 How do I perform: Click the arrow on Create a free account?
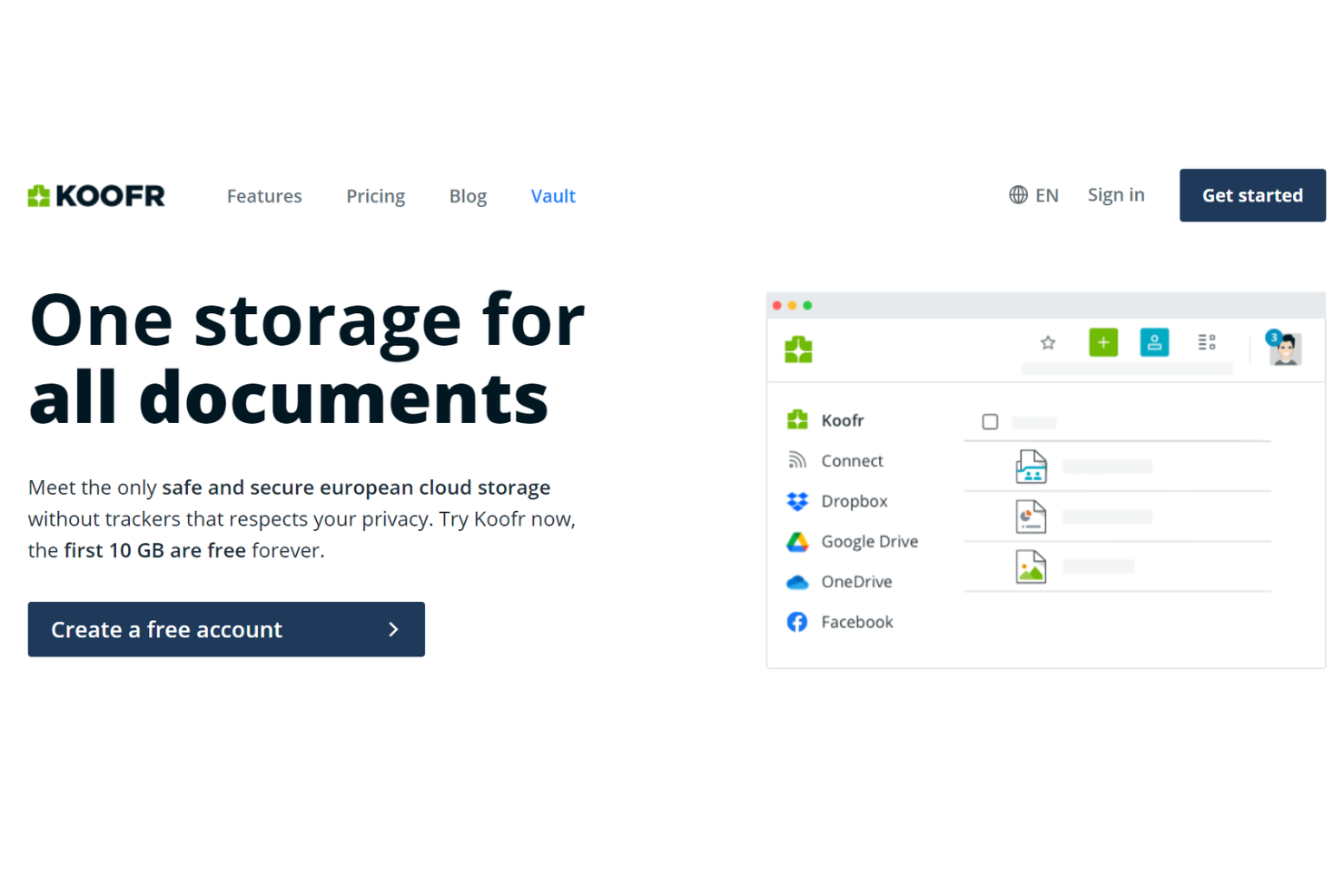coord(393,629)
